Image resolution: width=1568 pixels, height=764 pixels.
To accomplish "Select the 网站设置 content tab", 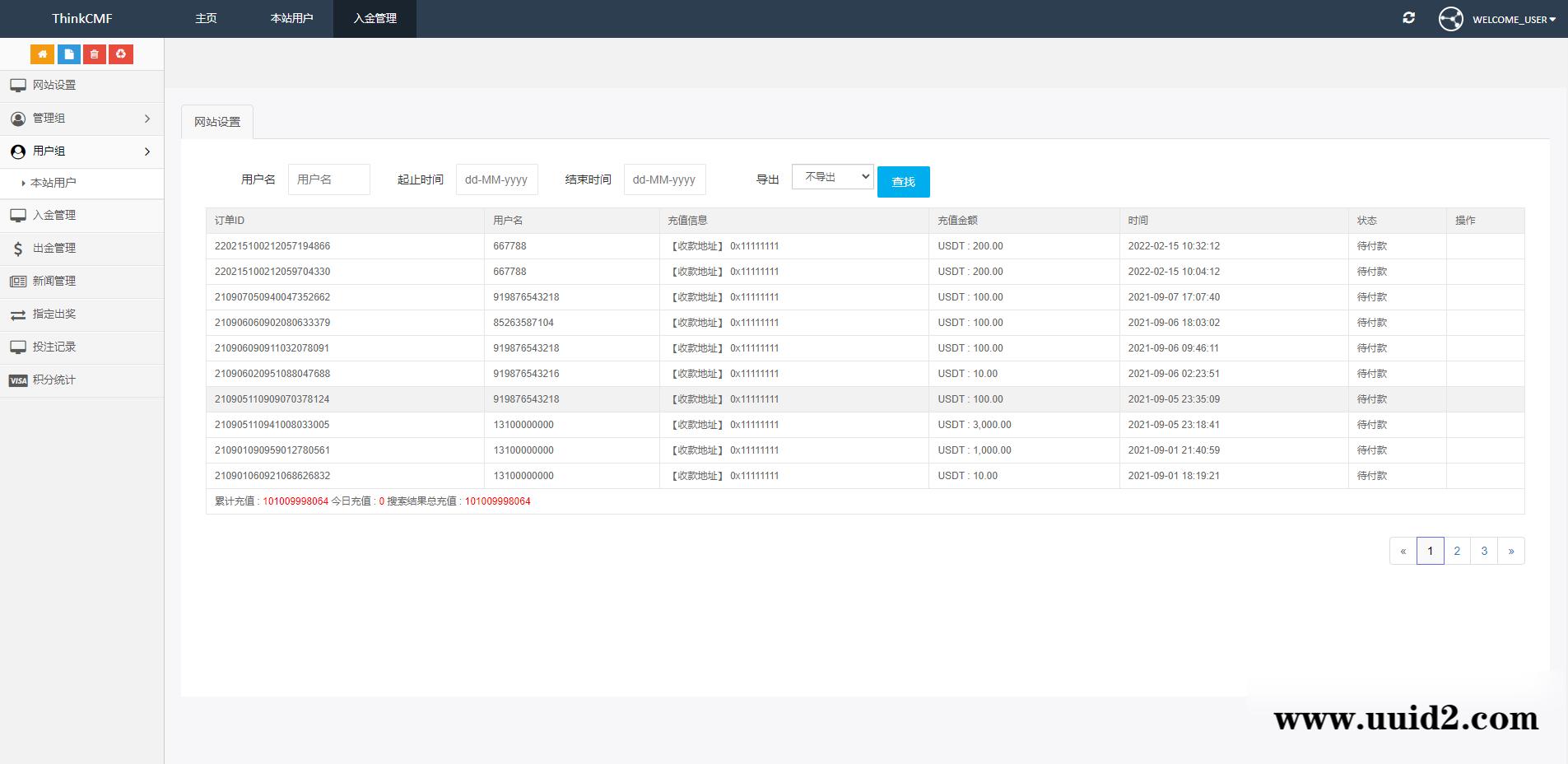I will click(217, 122).
